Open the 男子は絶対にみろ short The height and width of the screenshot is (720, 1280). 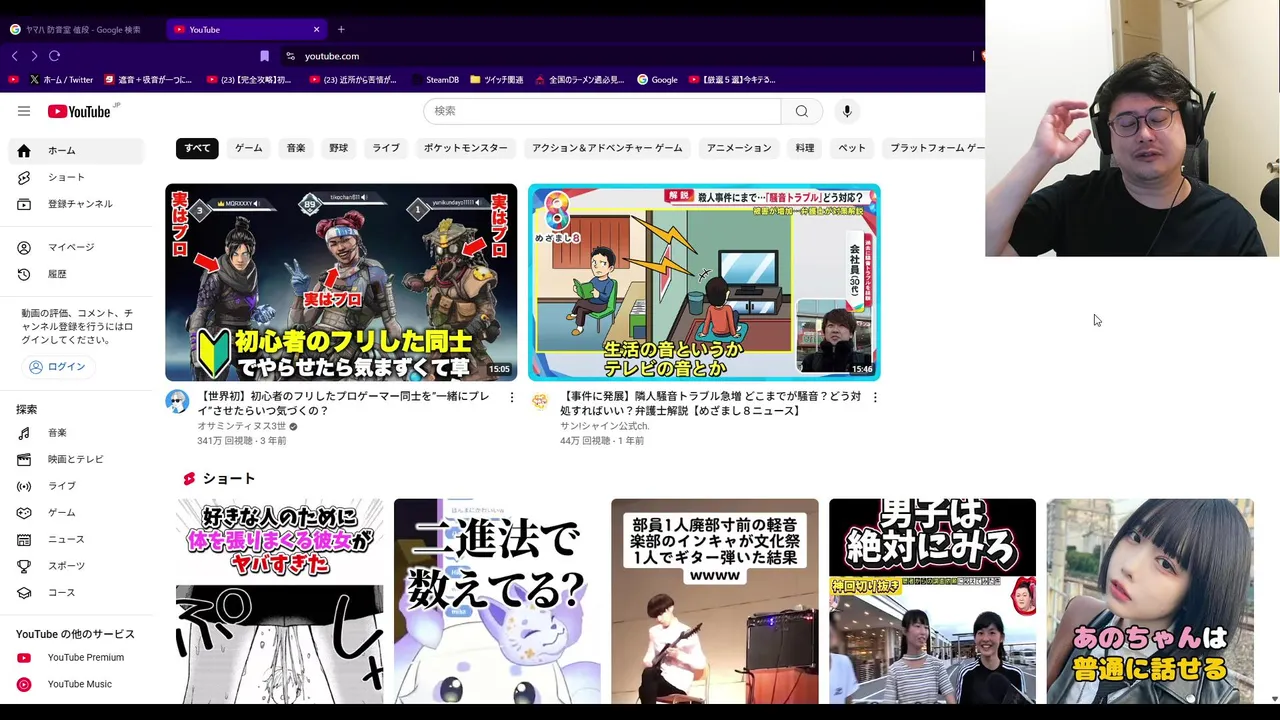(x=932, y=601)
